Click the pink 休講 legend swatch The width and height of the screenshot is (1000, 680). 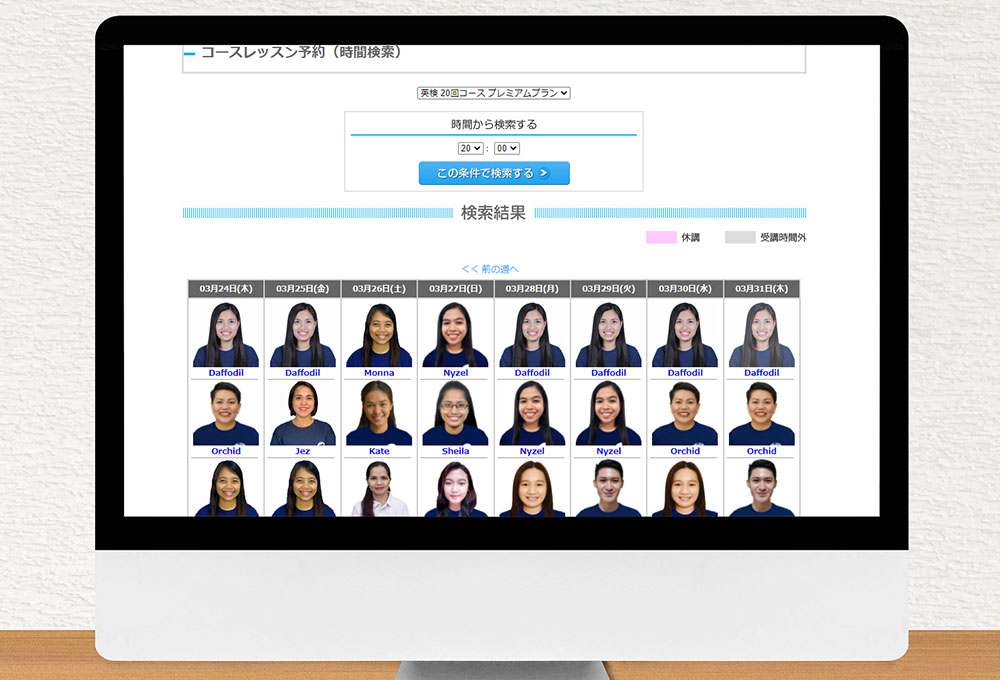coord(661,237)
